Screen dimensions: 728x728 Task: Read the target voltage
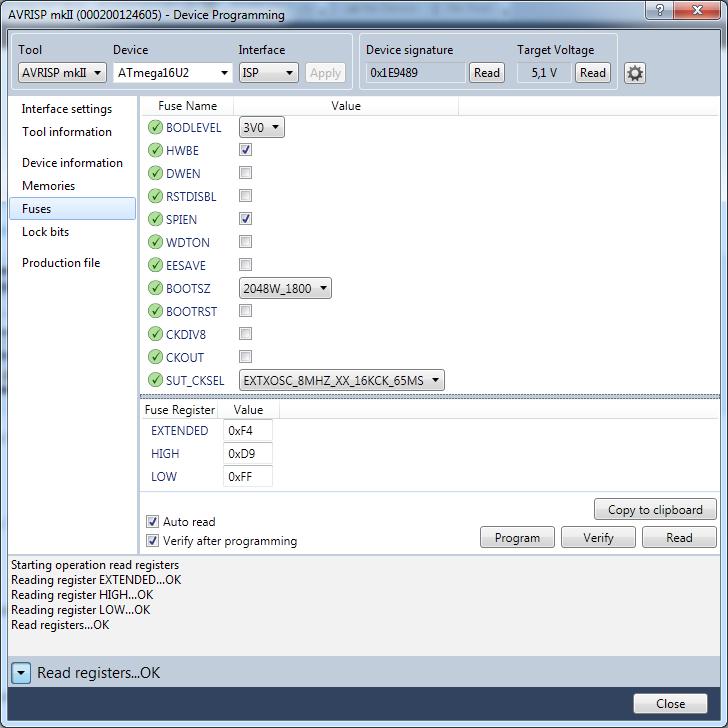[x=592, y=73]
